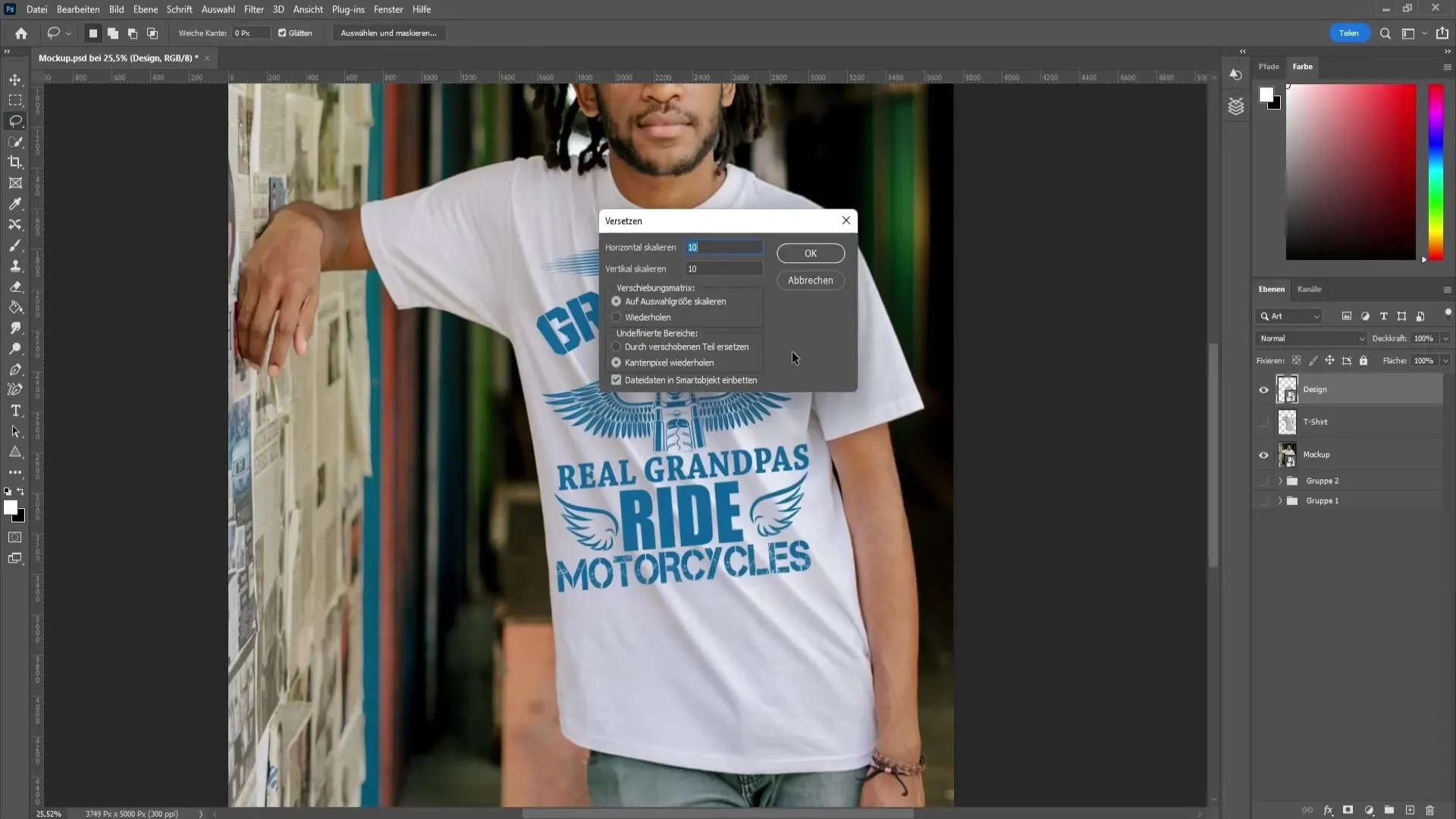Image resolution: width=1456 pixels, height=819 pixels.
Task: Select the Crop tool
Action: [15, 162]
